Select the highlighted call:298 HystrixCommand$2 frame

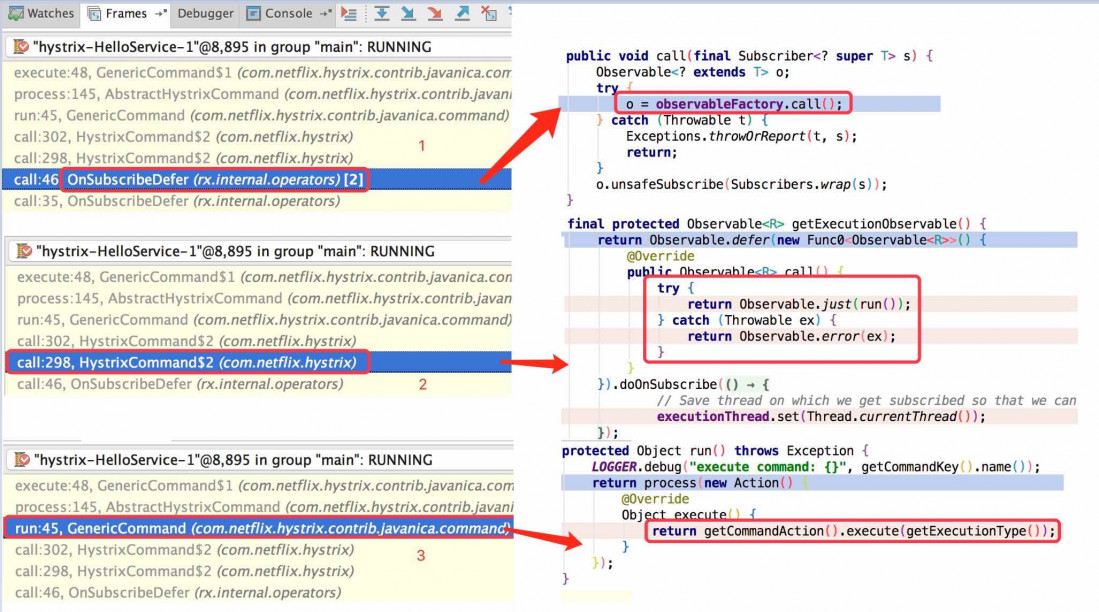tap(186, 362)
